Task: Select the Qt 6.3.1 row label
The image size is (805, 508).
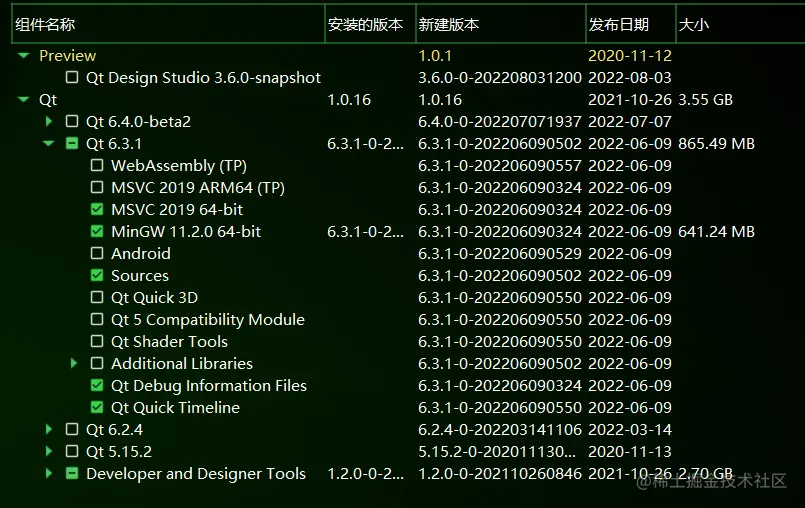Action: (x=113, y=143)
